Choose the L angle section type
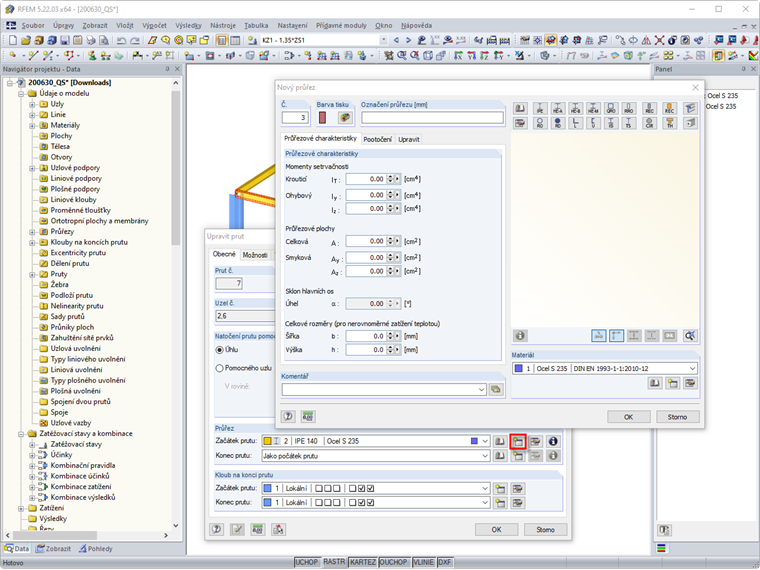Image resolution: width=760 pixels, height=570 pixels. point(575,123)
